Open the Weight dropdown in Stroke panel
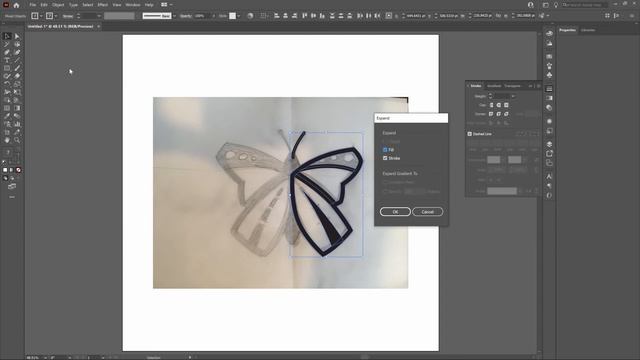Viewport: 640px width, 360px height. [x=513, y=96]
